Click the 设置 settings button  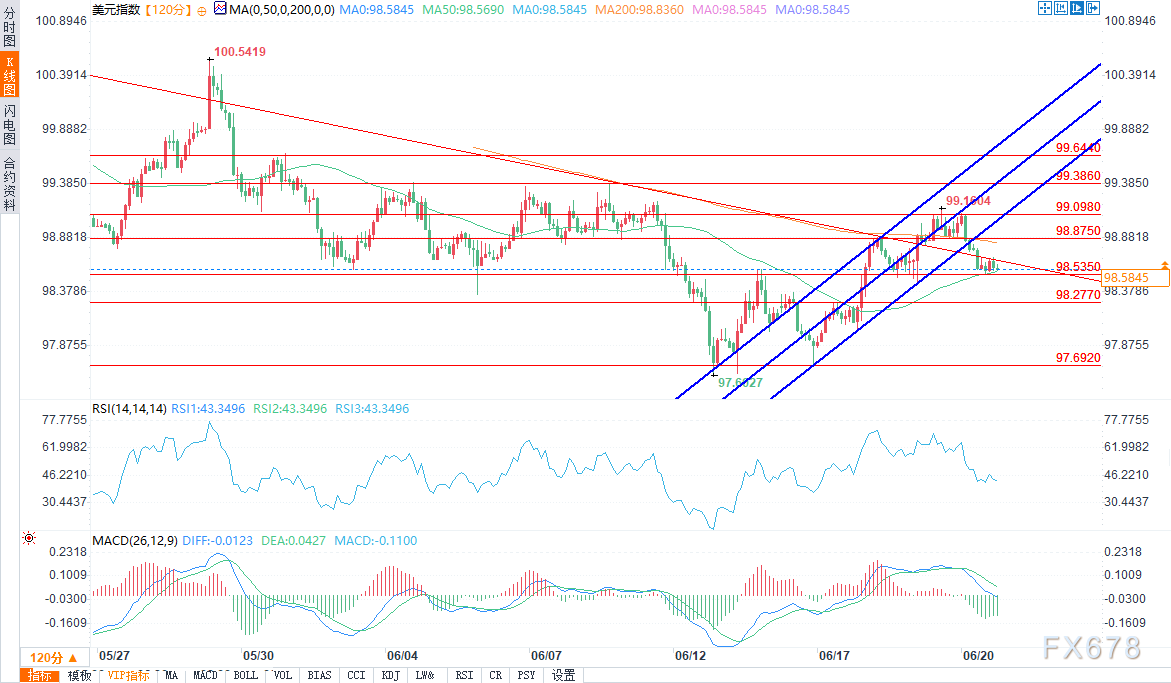tap(563, 675)
